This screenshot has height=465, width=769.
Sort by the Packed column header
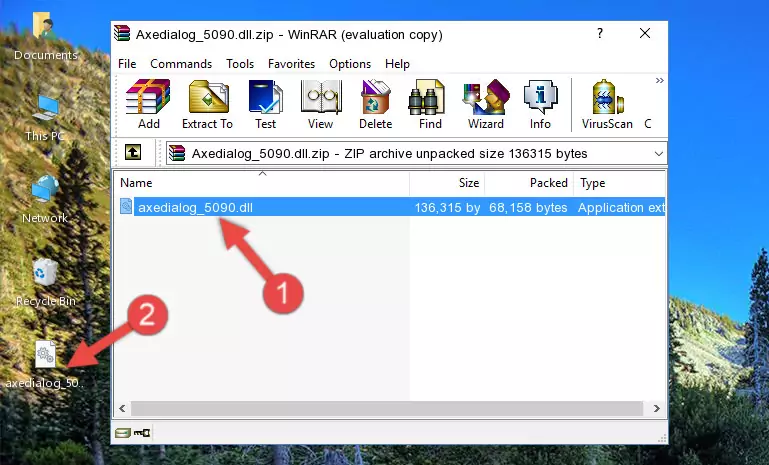pyautogui.click(x=529, y=183)
